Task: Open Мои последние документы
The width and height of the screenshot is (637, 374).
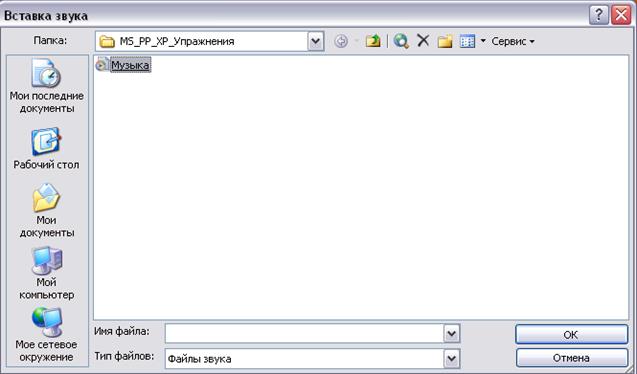Action: (x=46, y=86)
